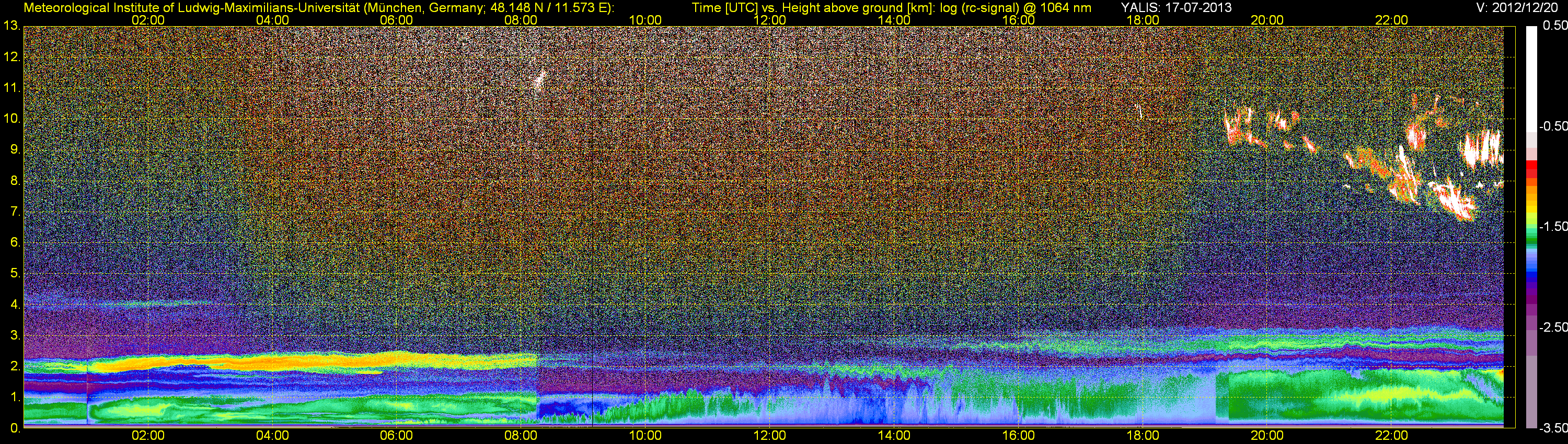This screenshot has height=444, width=1568.
Task: Click the 02:00 label on the top time axis
Action: pos(148,20)
